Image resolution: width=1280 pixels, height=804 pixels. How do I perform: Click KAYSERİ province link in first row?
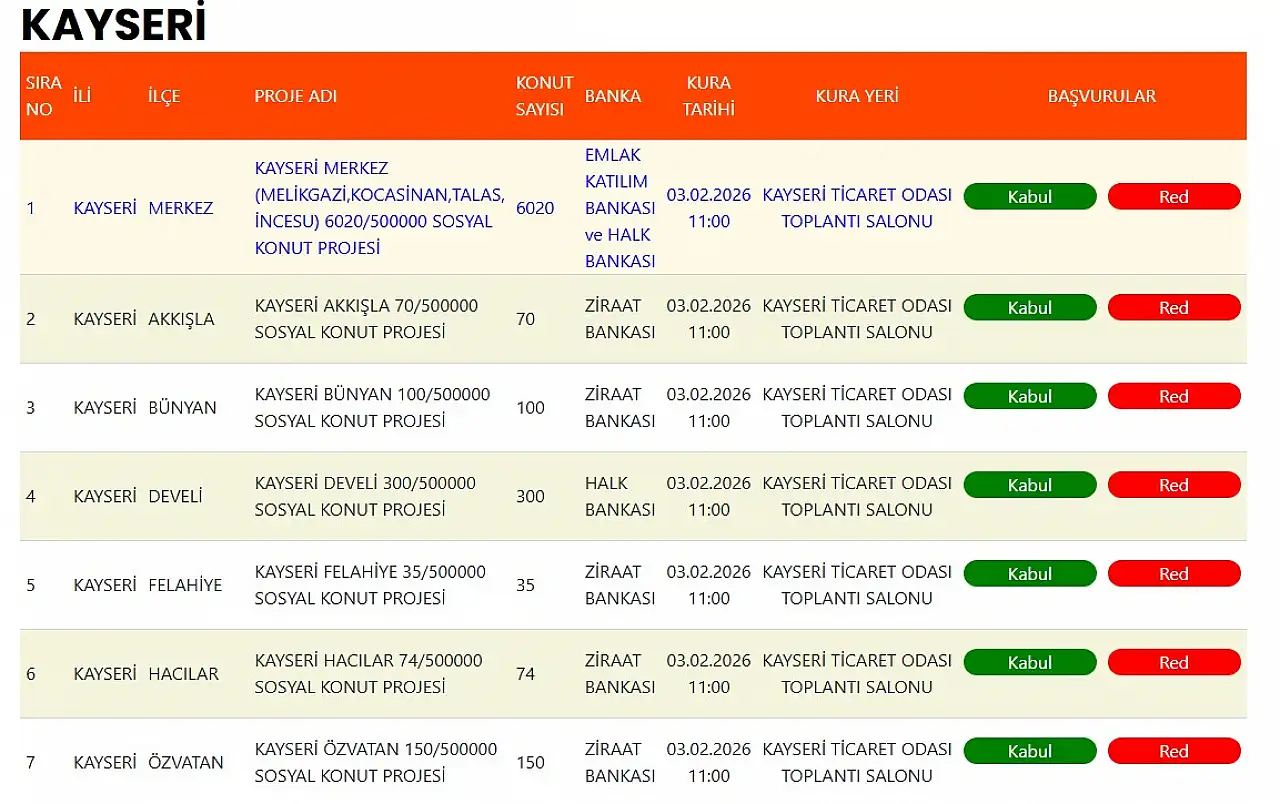point(104,208)
